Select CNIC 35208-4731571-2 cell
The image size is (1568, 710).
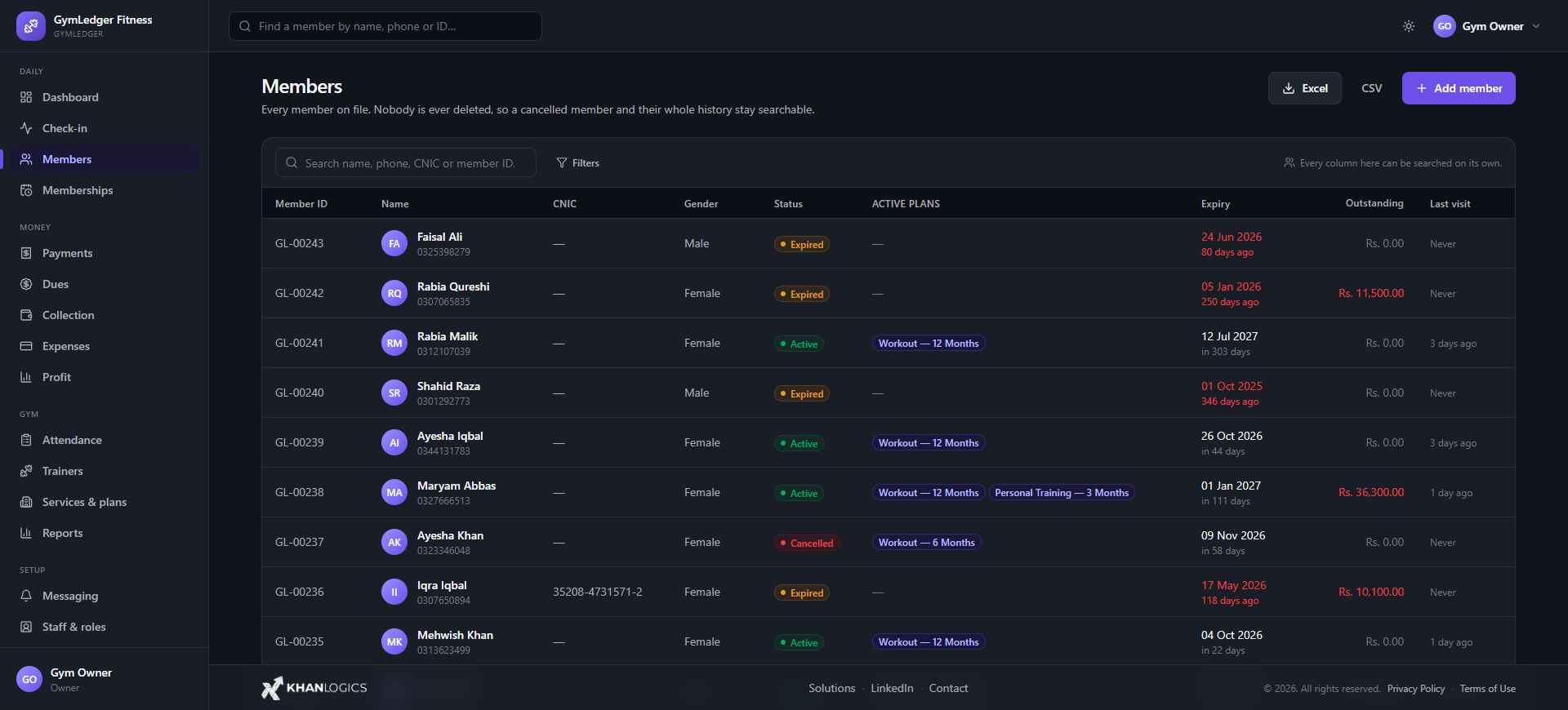(598, 592)
